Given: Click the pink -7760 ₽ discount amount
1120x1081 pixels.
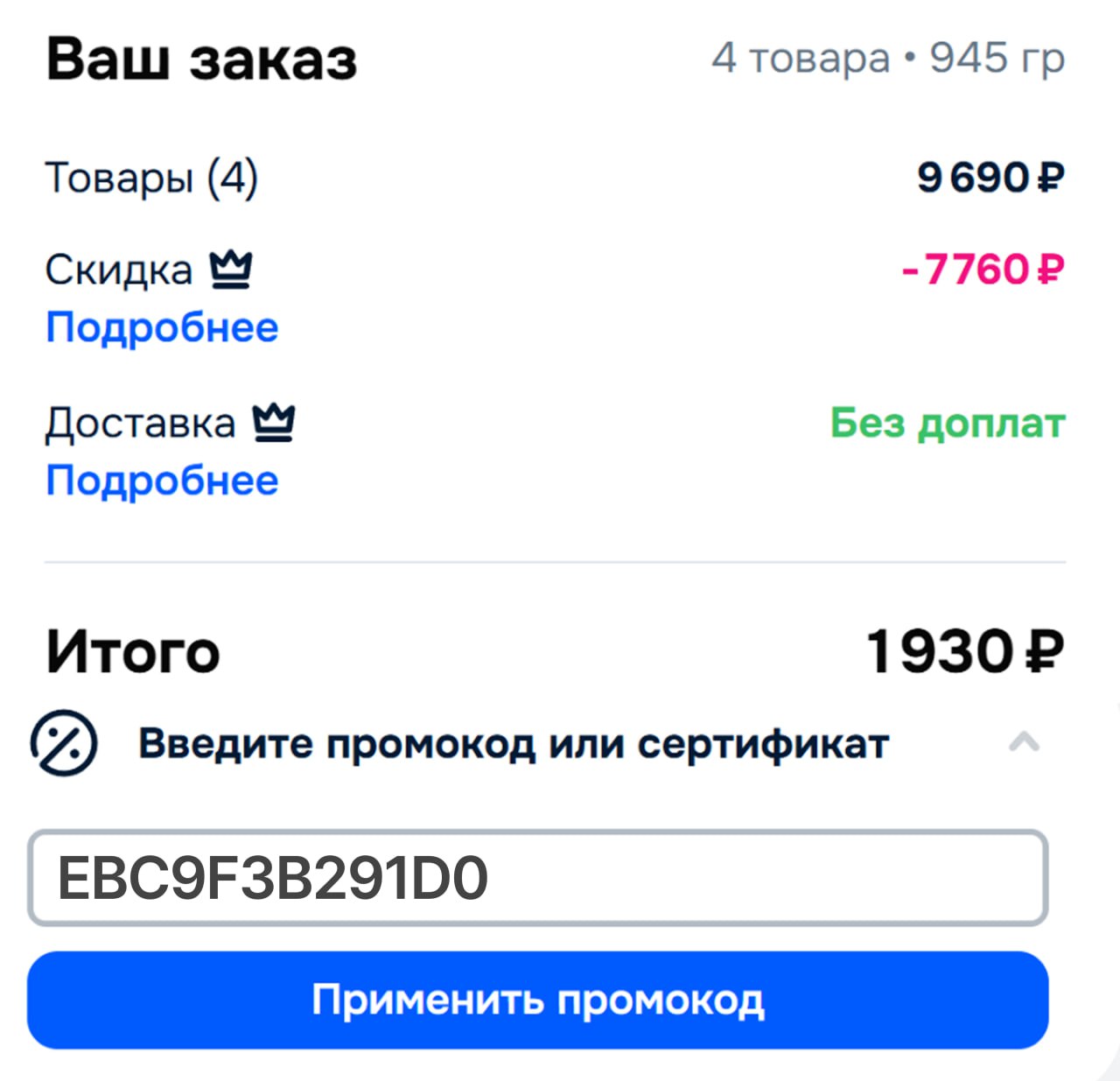Looking at the screenshot, I should pyautogui.click(x=983, y=270).
